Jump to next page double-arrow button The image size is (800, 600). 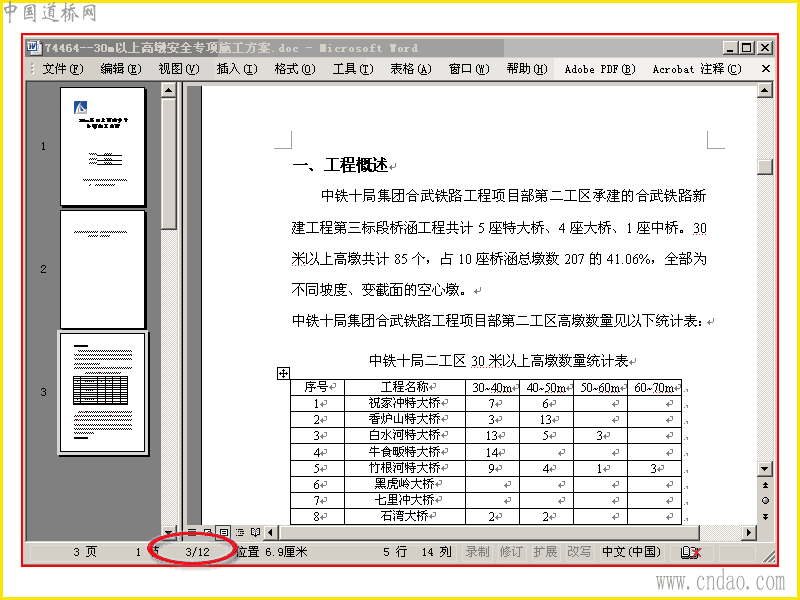(x=765, y=516)
